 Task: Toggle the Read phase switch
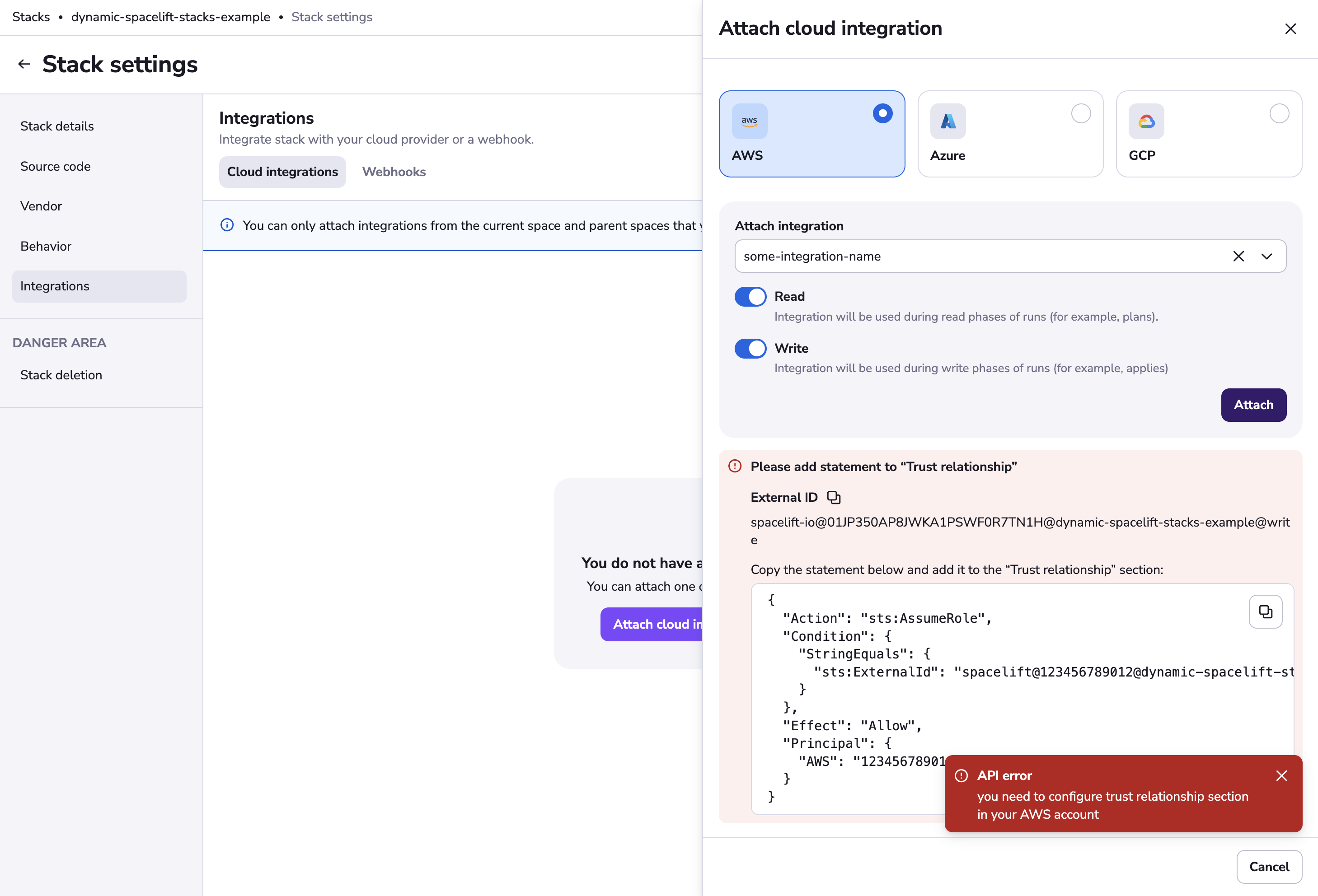click(x=750, y=296)
